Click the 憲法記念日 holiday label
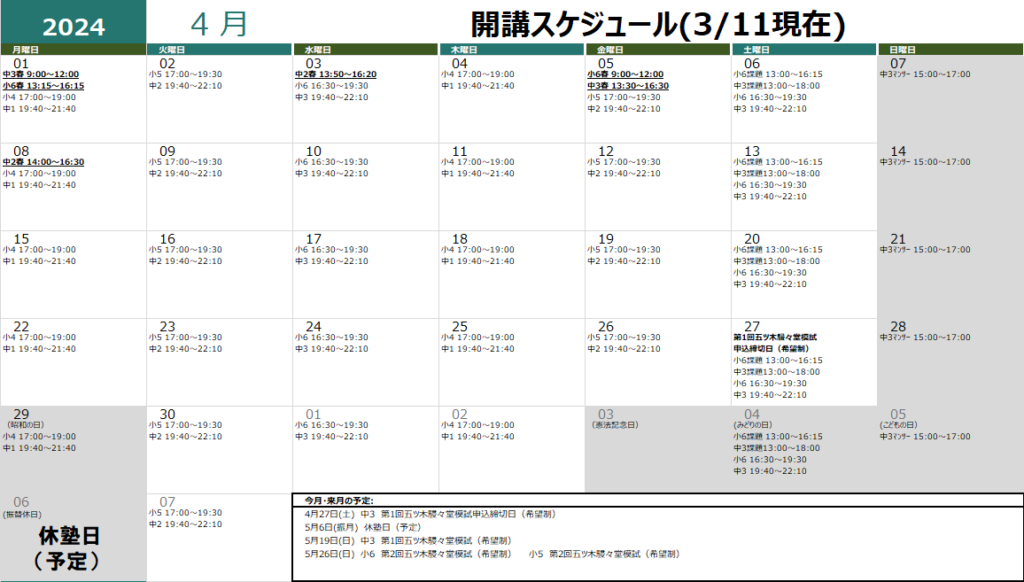The image size is (1024, 582). pyautogui.click(x=617, y=425)
